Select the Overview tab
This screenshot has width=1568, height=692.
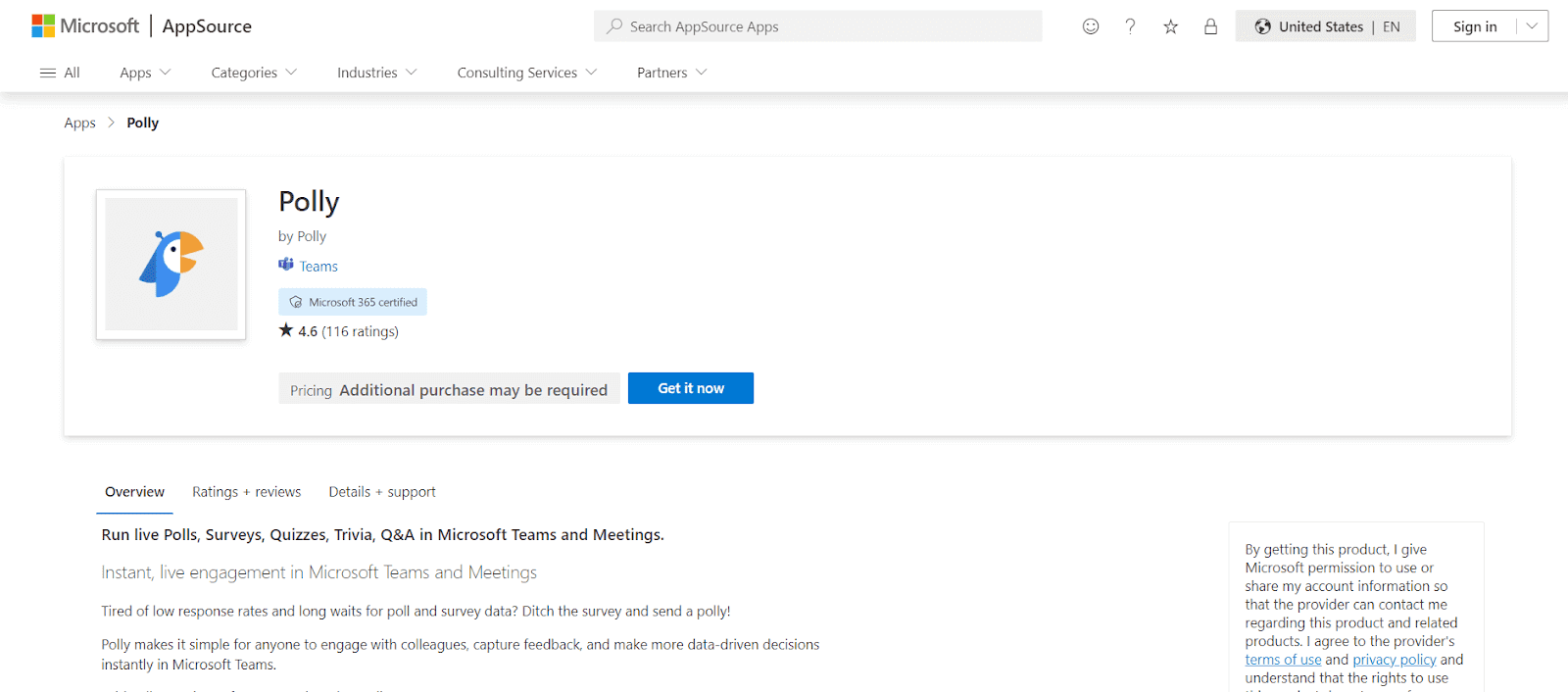134,492
